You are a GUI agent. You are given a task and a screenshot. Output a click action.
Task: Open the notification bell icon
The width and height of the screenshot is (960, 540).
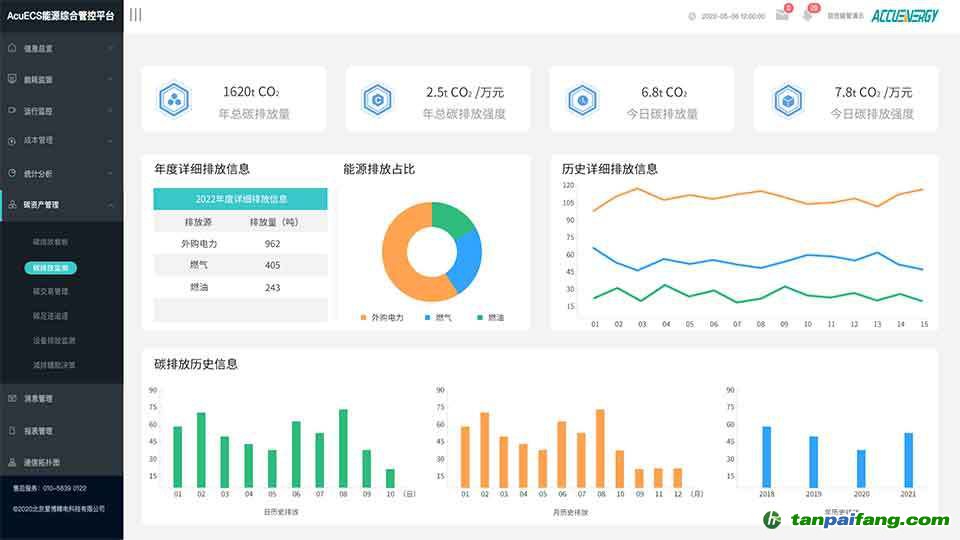(808, 15)
